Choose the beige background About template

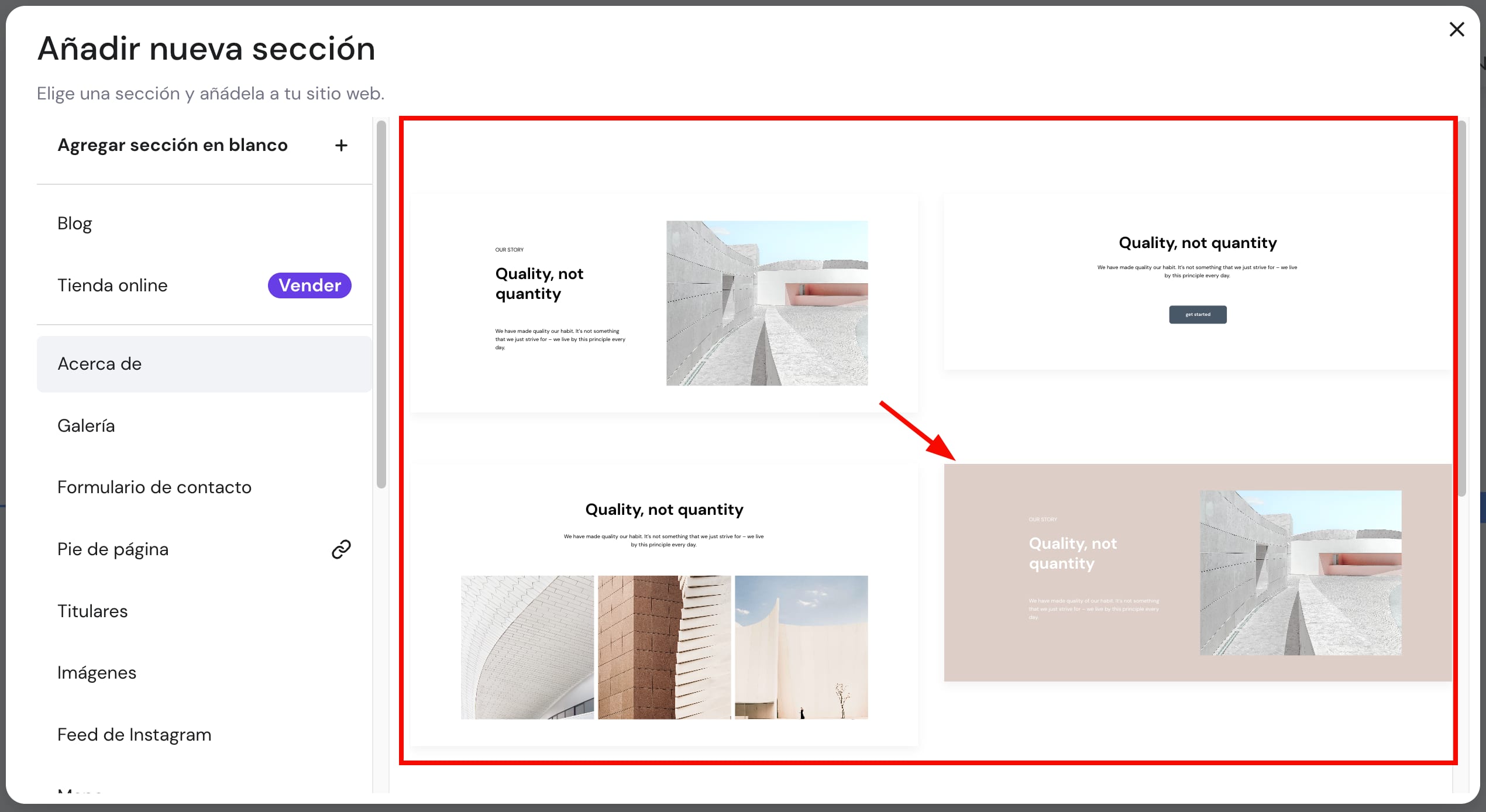click(1197, 572)
